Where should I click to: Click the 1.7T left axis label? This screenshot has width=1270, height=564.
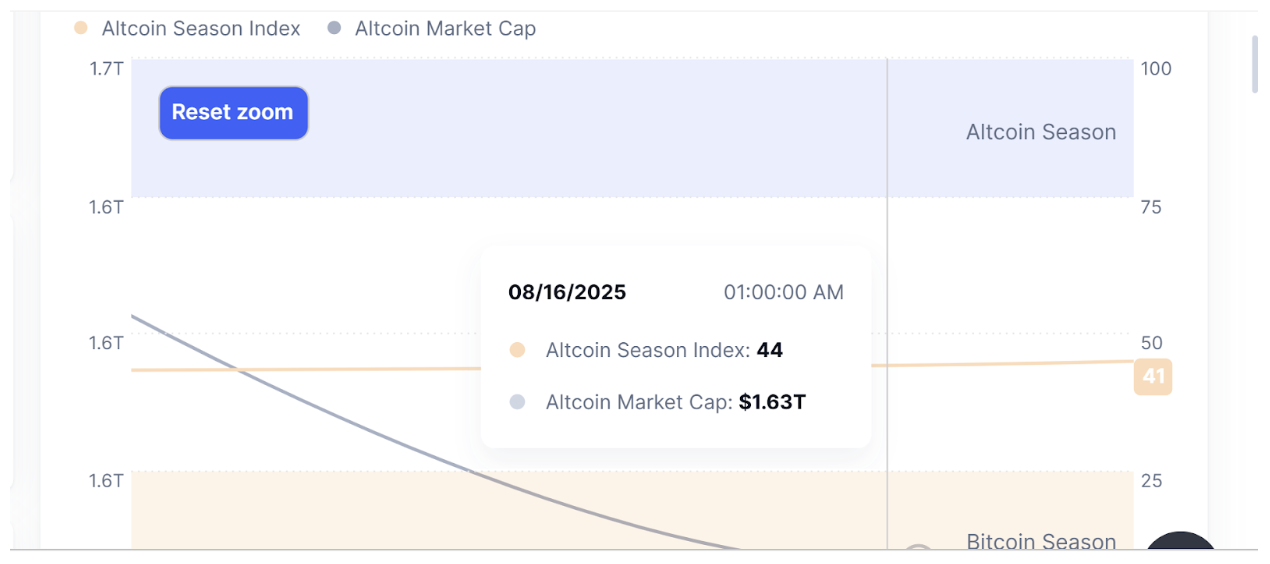(106, 69)
